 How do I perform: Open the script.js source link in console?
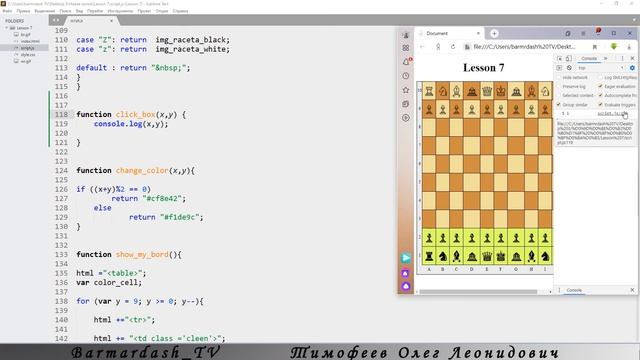(611, 113)
